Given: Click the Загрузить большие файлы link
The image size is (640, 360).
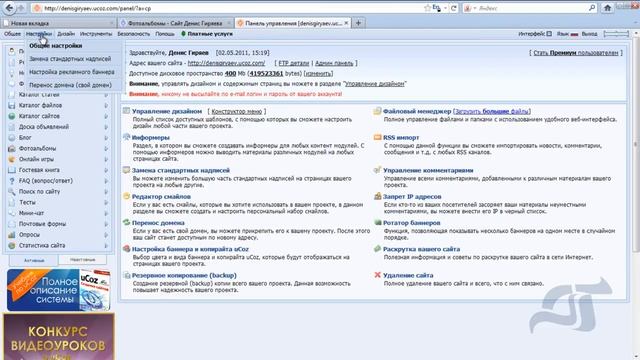Looking at the screenshot, I should 492,111.
